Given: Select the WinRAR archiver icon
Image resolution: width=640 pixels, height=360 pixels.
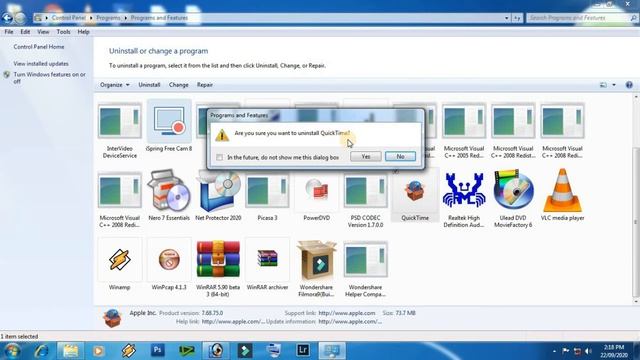Looking at the screenshot, I should (267, 259).
